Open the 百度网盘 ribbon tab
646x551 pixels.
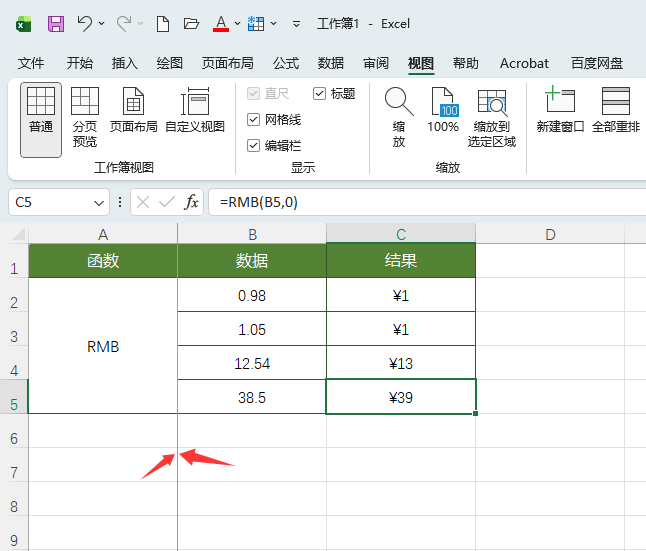click(597, 63)
